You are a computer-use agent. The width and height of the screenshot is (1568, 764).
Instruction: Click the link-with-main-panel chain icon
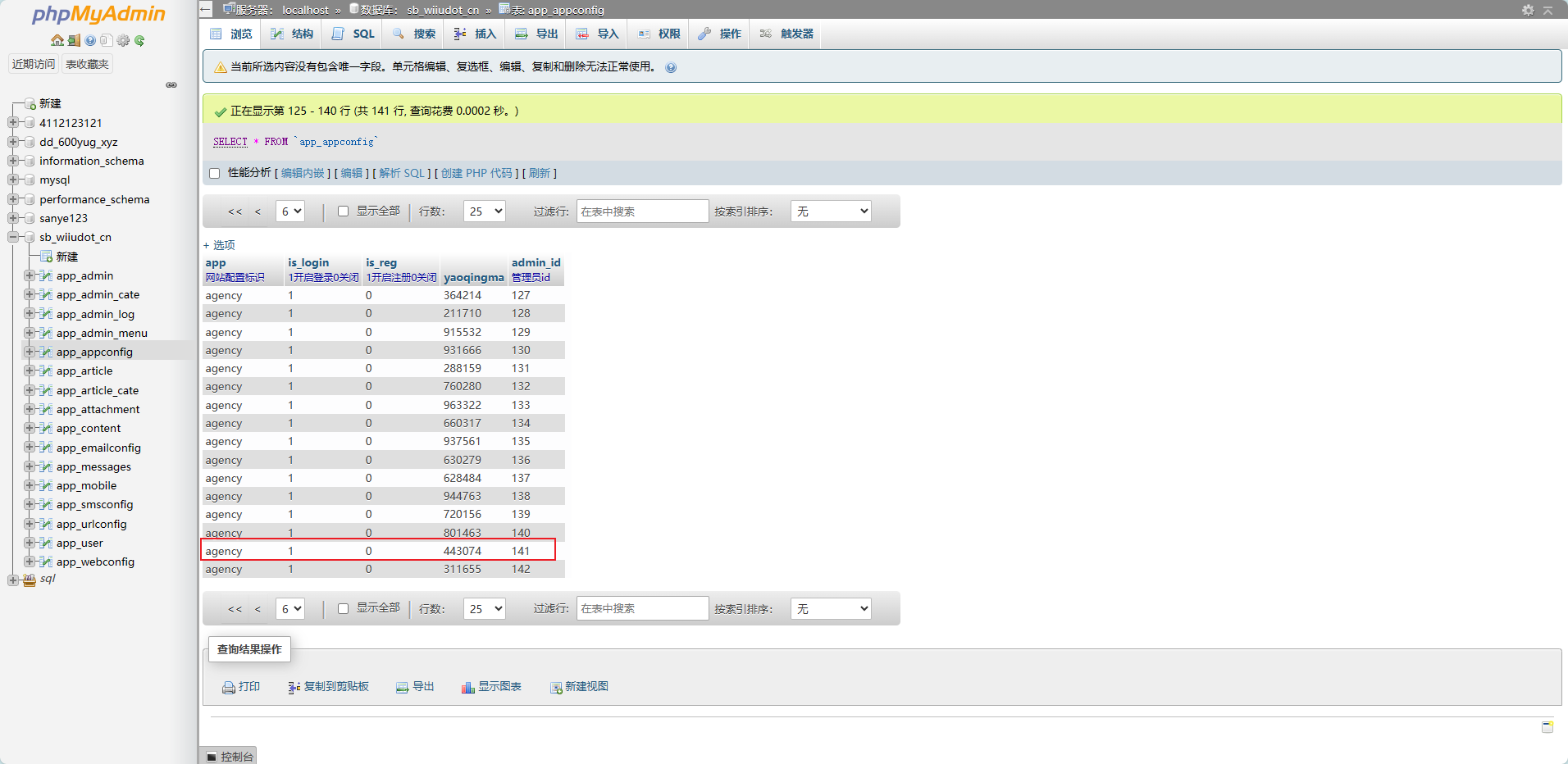tap(171, 85)
